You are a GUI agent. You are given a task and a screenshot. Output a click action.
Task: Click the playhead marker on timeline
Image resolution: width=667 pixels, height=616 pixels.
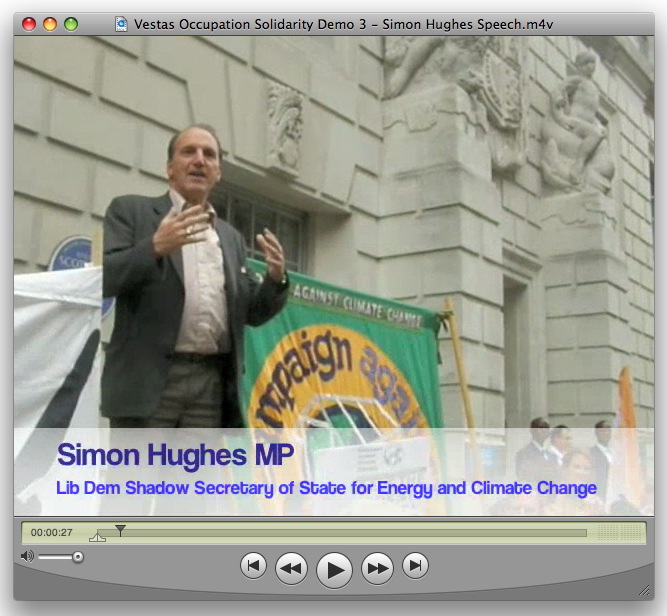point(120,530)
